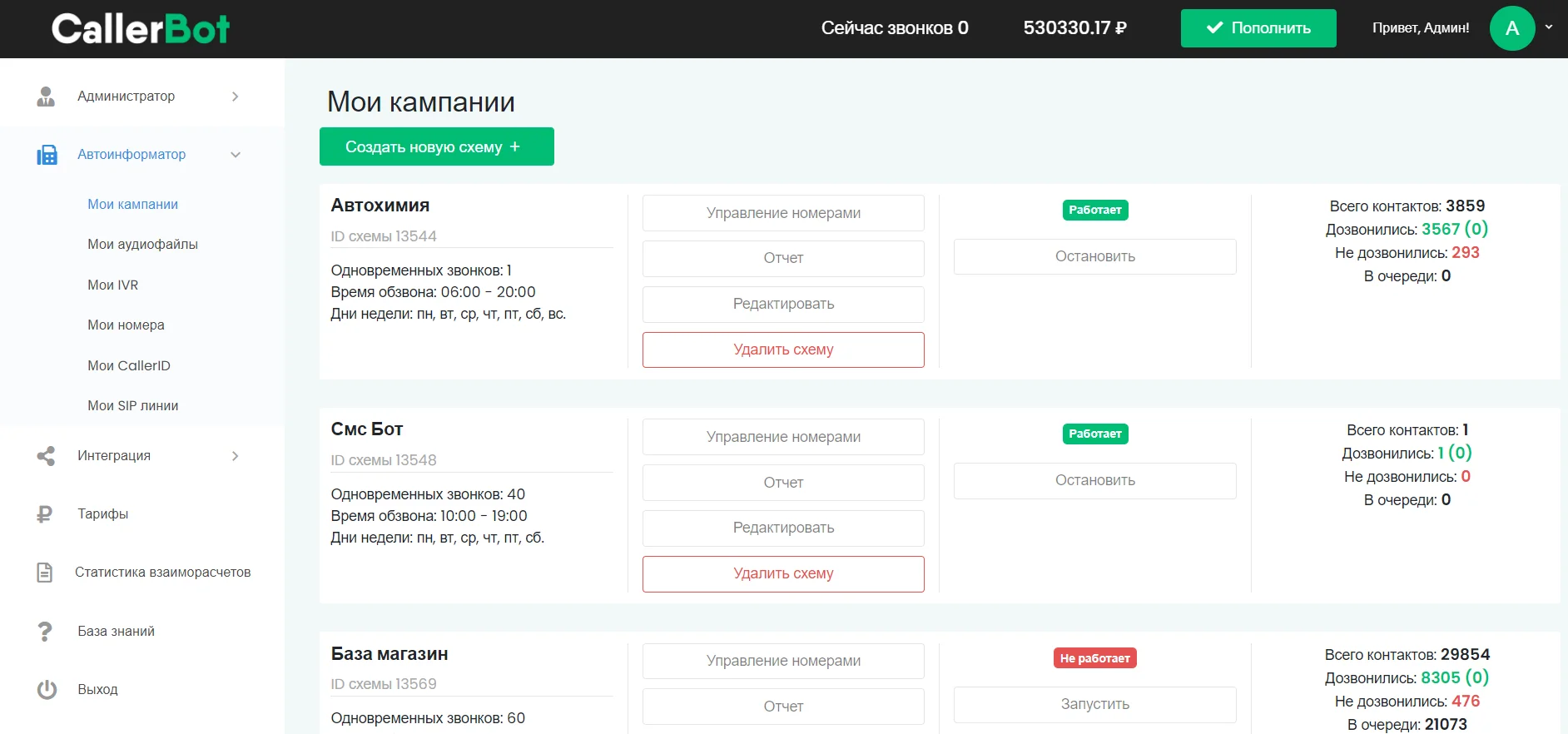Open Управление номерами for База магазин
The height and width of the screenshot is (734, 1568).
pos(783,661)
